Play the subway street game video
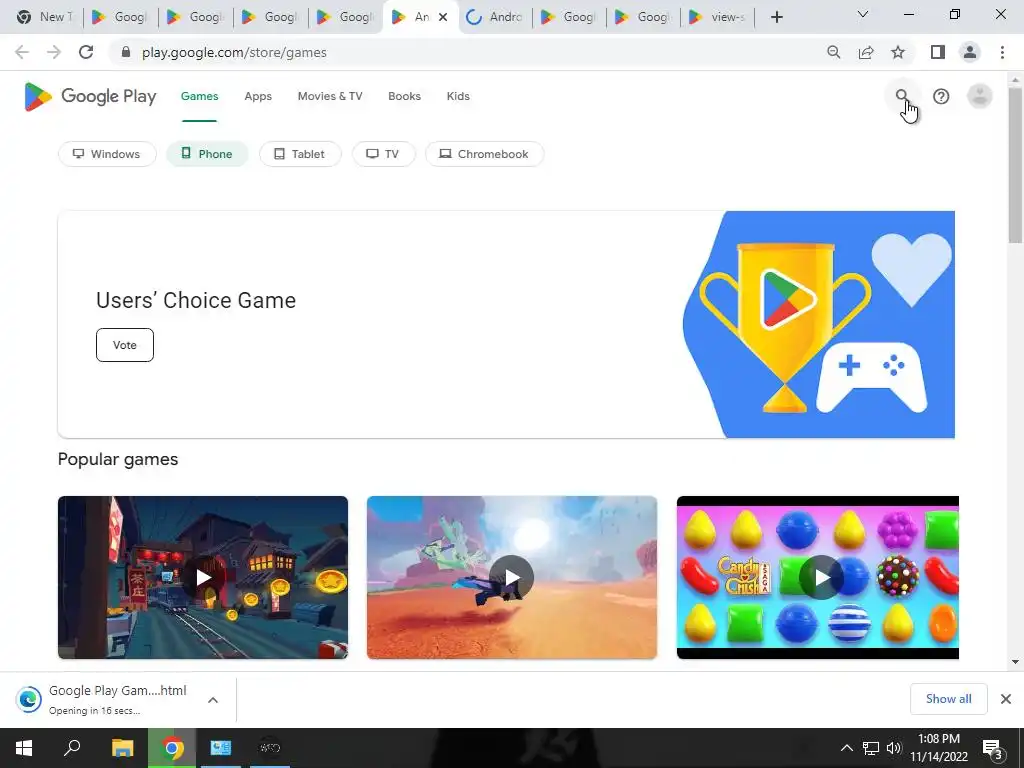Screen dimensions: 1024x768 click(x=202, y=577)
